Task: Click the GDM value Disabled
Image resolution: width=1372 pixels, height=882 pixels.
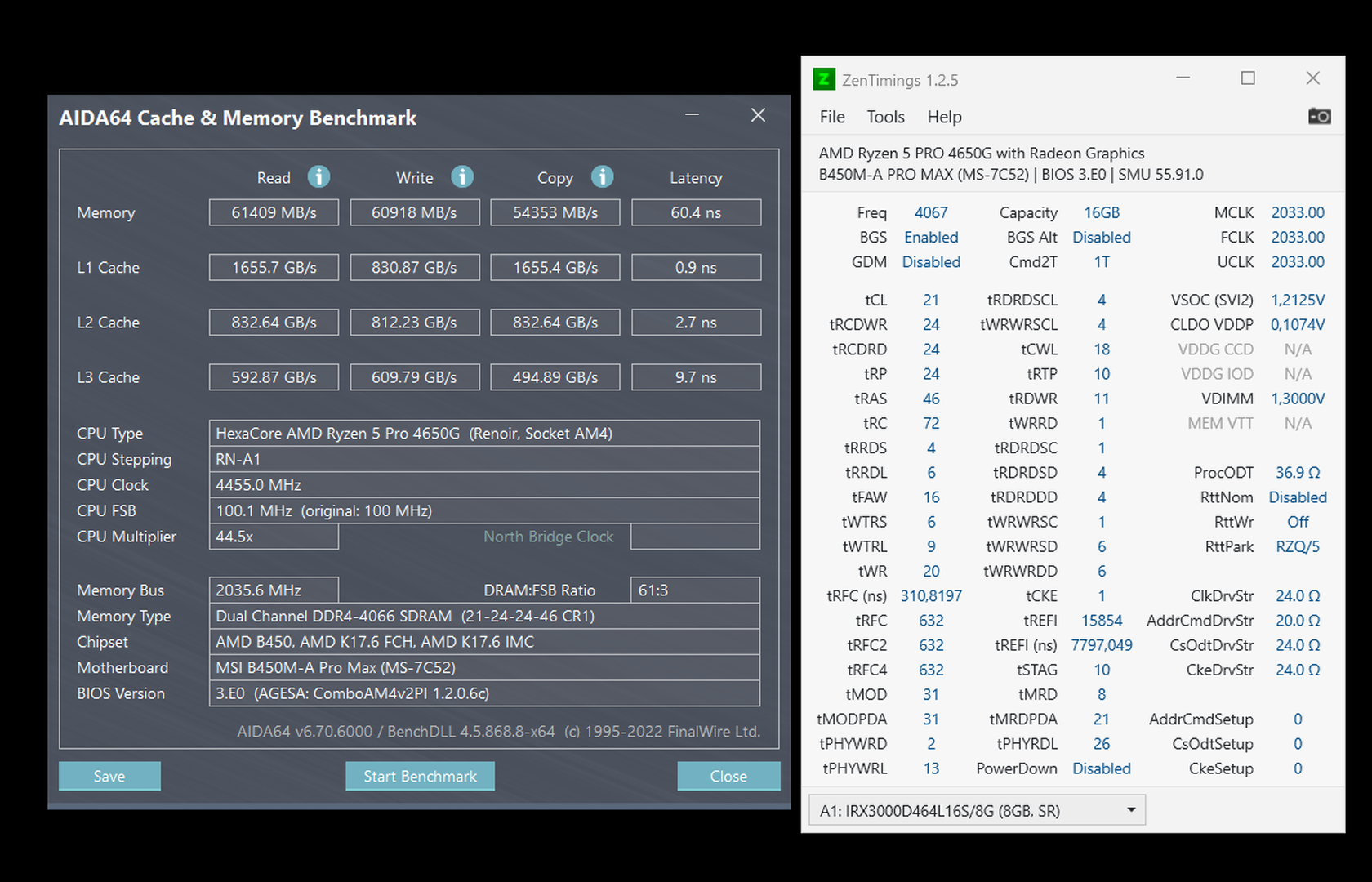Action: click(931, 262)
